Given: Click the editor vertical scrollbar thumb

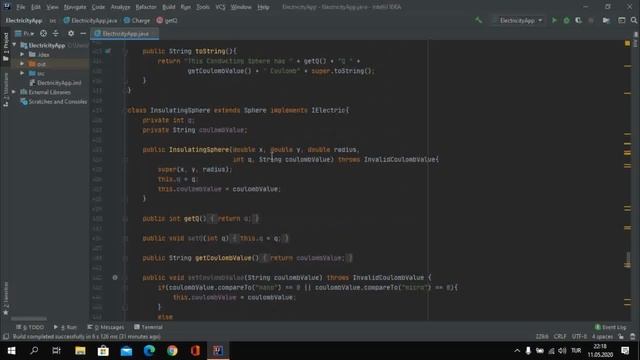Looking at the screenshot, I should pos(628,260).
